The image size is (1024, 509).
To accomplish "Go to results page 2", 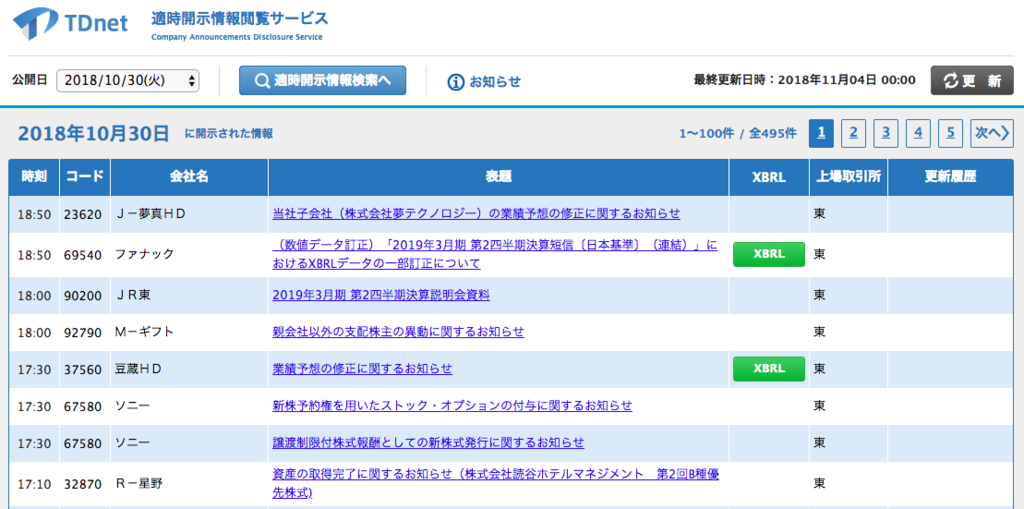I will click(x=853, y=133).
